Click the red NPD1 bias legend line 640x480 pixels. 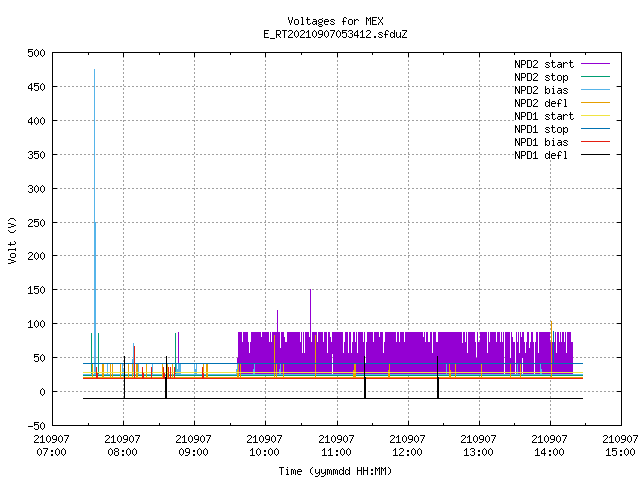pyautogui.click(x=595, y=142)
